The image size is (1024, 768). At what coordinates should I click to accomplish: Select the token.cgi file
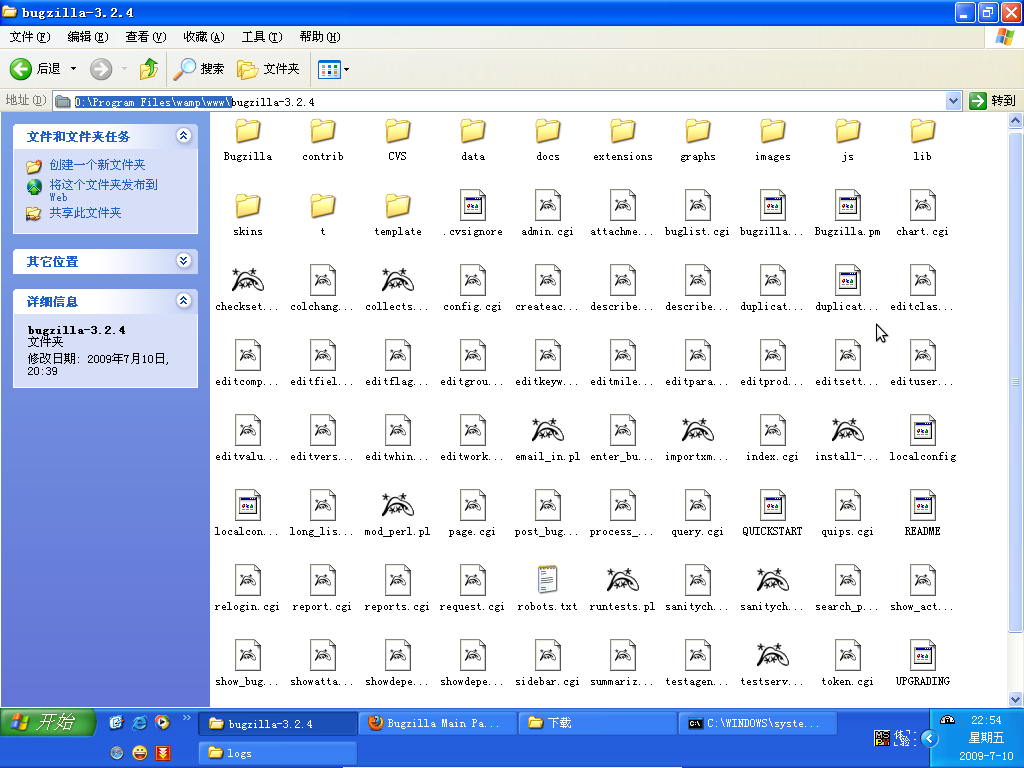[848, 665]
